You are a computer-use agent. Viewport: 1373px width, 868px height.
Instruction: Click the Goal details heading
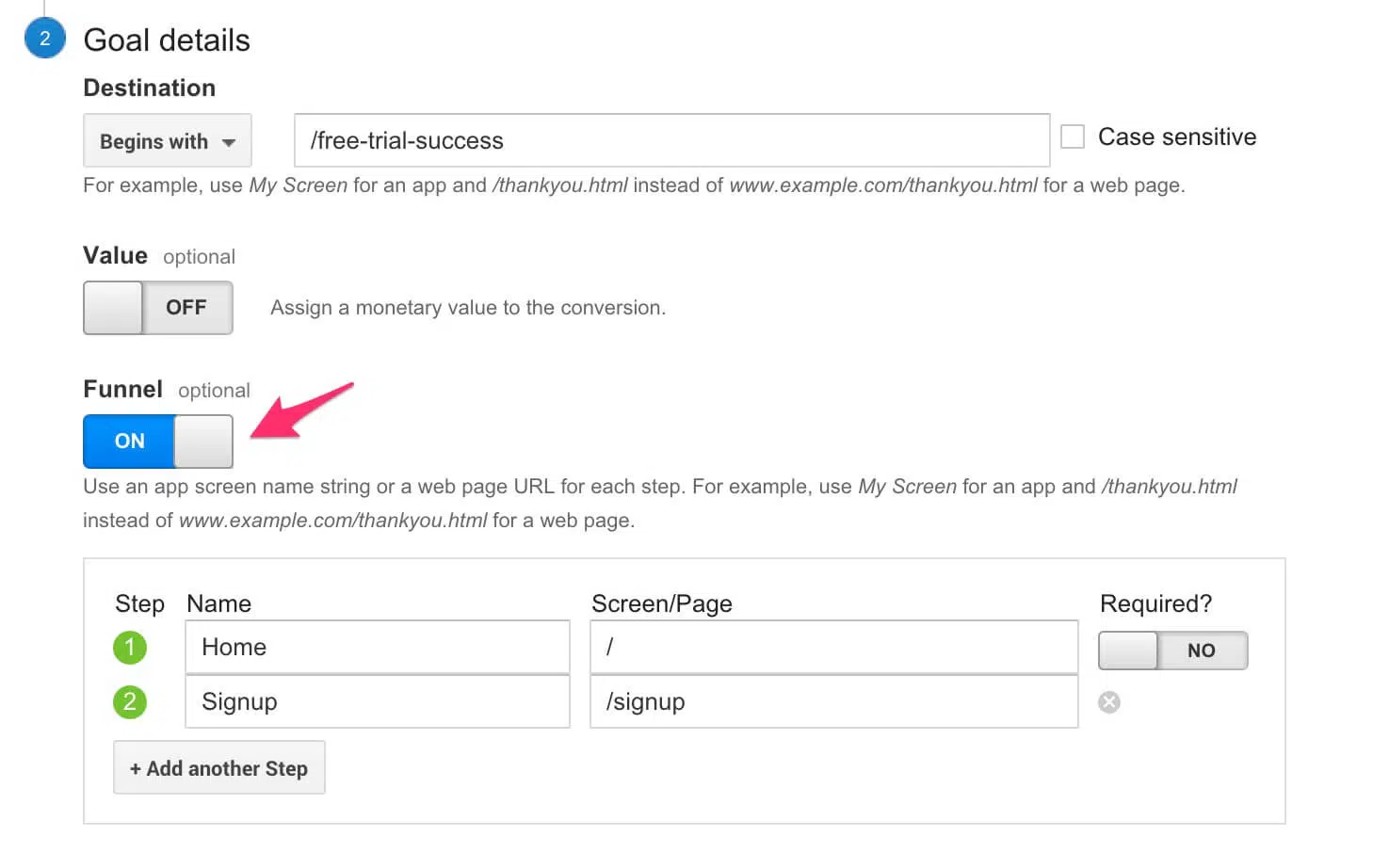tap(166, 40)
